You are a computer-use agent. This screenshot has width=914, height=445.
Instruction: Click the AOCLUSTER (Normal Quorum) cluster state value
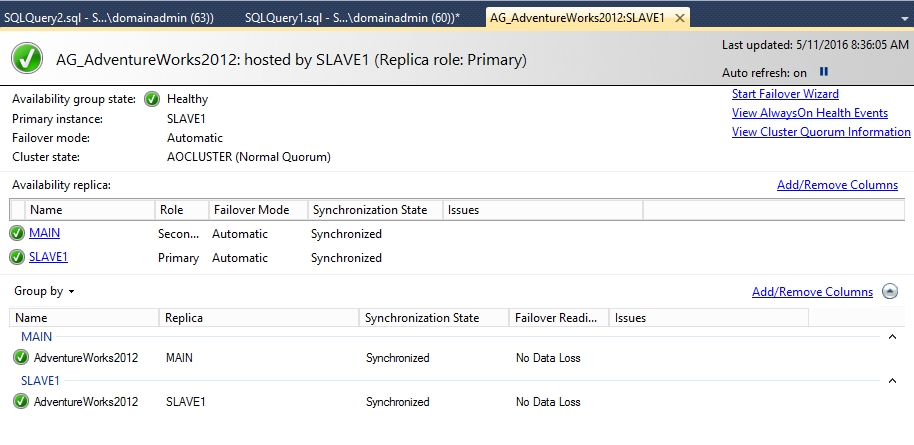click(249, 157)
